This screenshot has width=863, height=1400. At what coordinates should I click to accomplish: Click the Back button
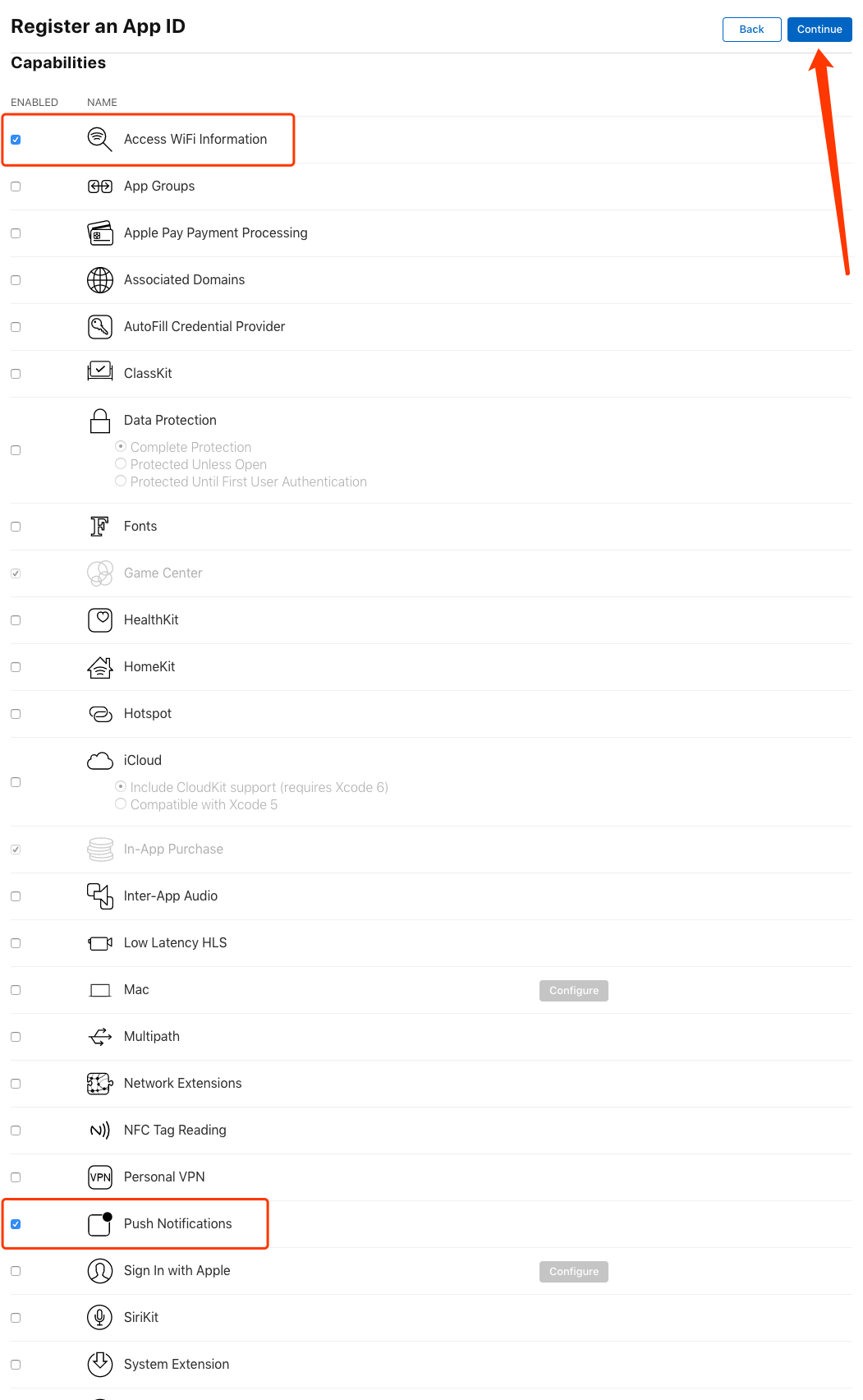(x=751, y=30)
